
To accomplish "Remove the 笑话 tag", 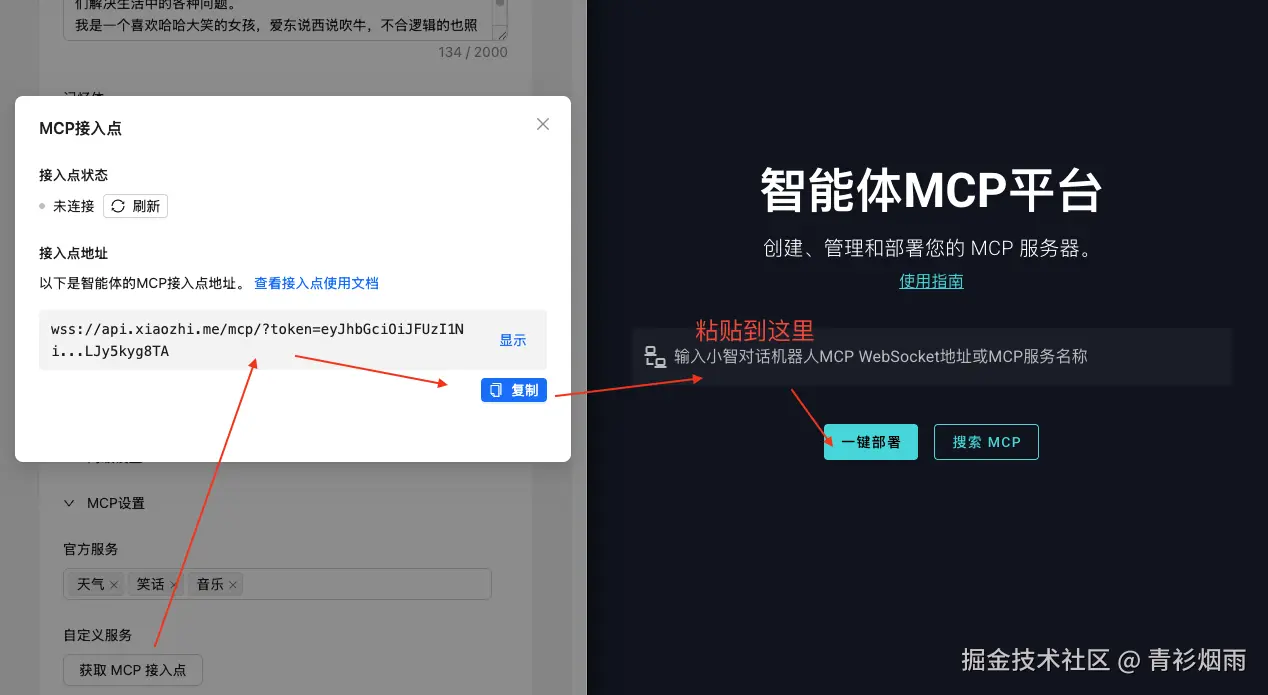I will pos(174,584).
